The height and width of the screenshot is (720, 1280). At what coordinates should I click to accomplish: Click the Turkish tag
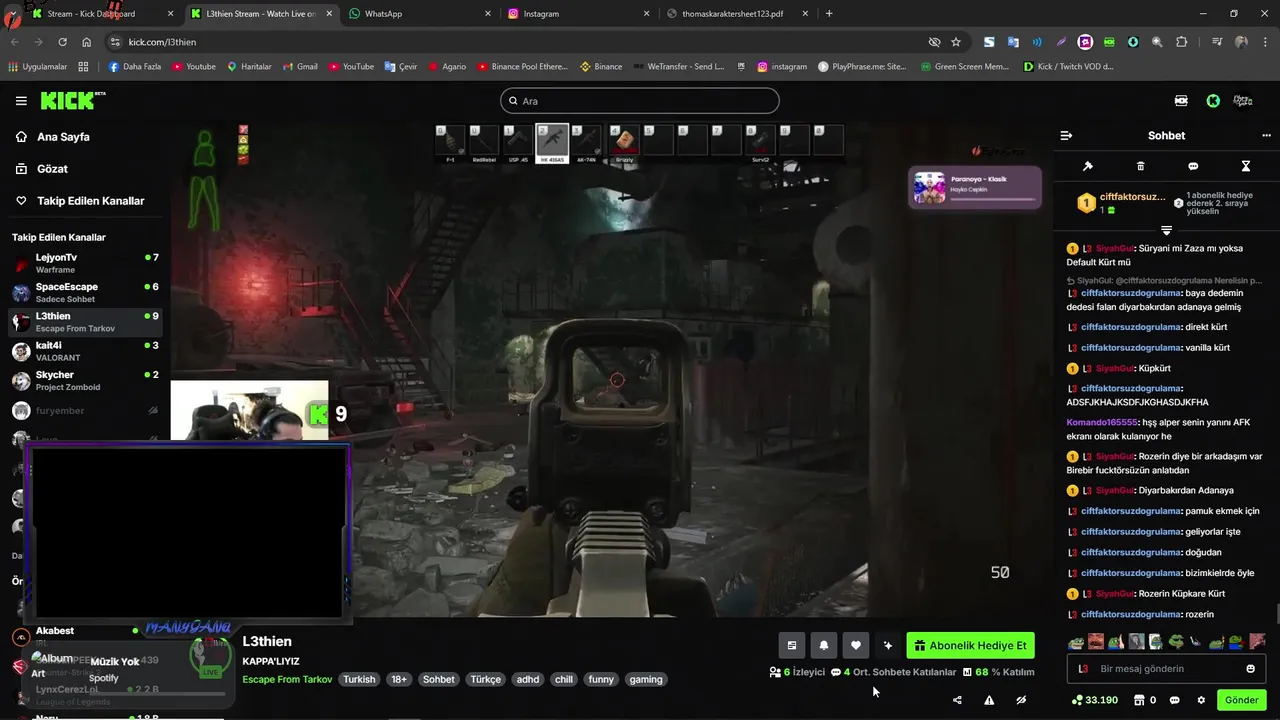359,679
